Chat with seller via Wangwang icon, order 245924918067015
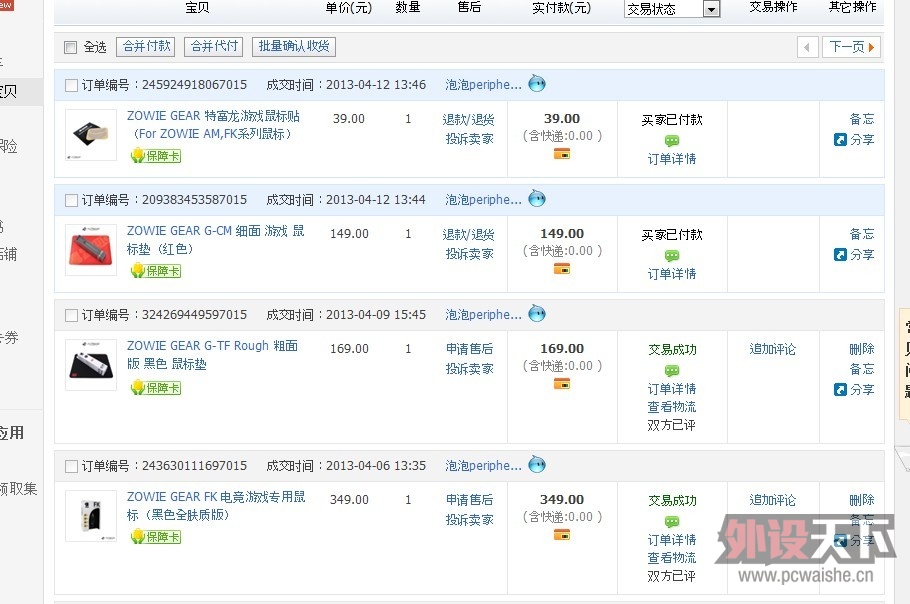Viewport: 910px width, 604px height. (537, 84)
